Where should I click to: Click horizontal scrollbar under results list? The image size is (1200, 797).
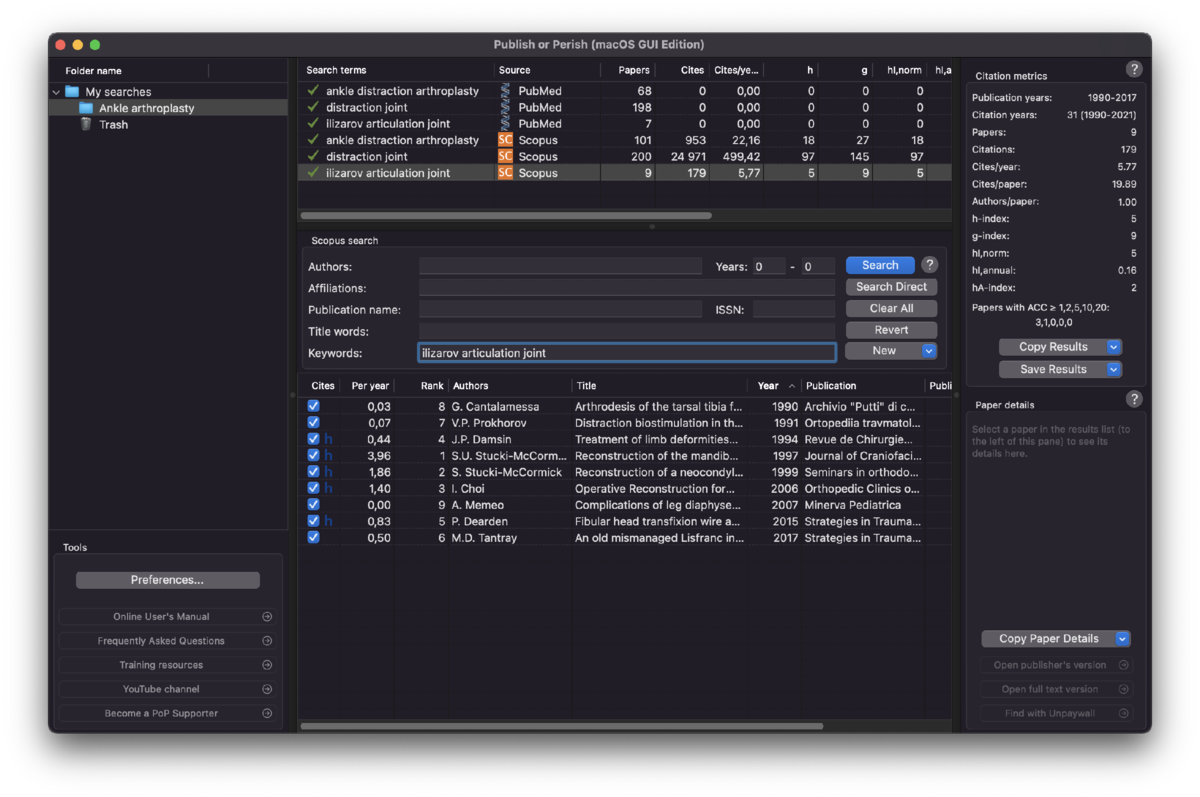pyautogui.click(x=562, y=726)
